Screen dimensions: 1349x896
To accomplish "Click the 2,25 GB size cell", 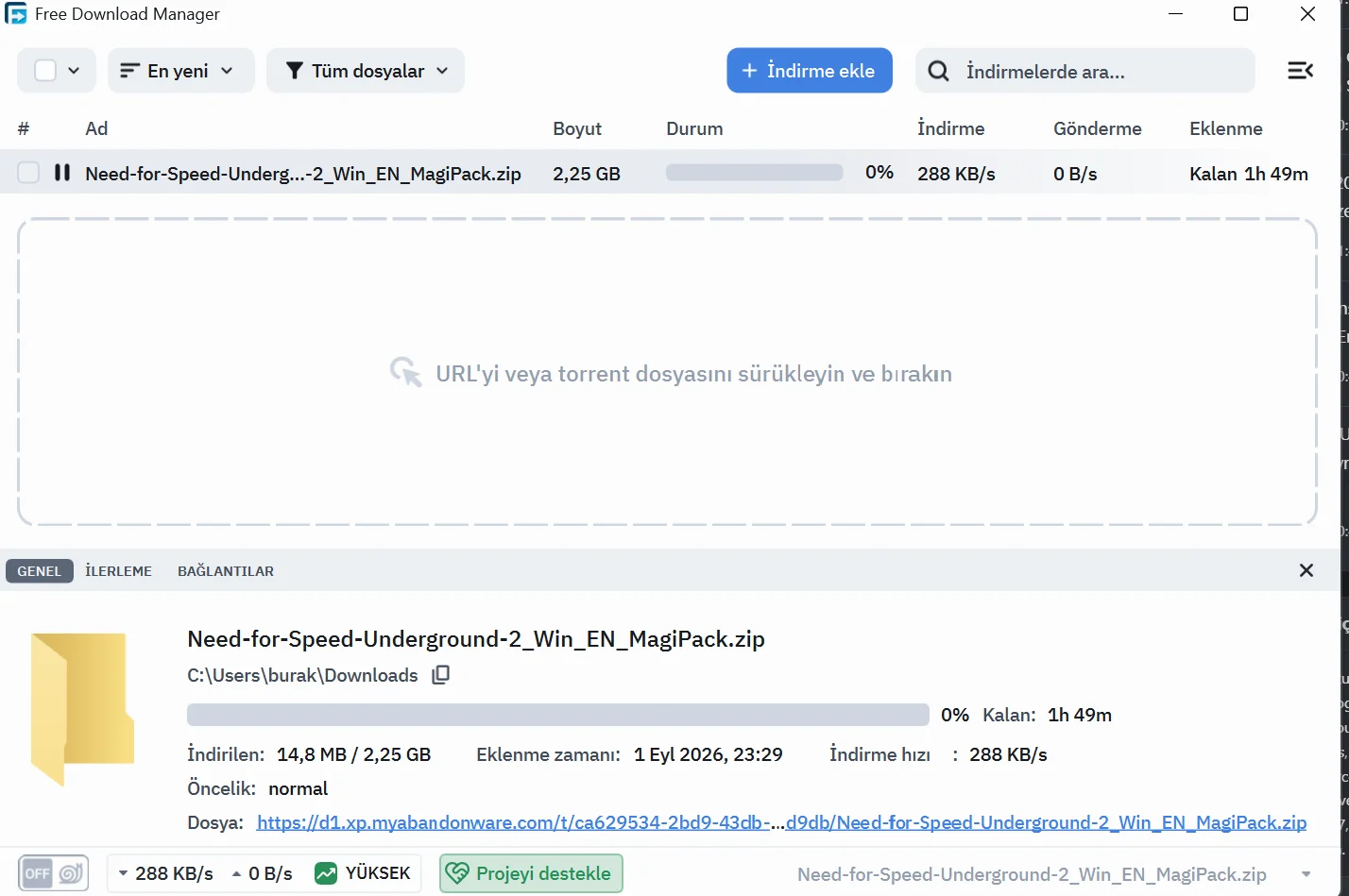I will point(587,174).
